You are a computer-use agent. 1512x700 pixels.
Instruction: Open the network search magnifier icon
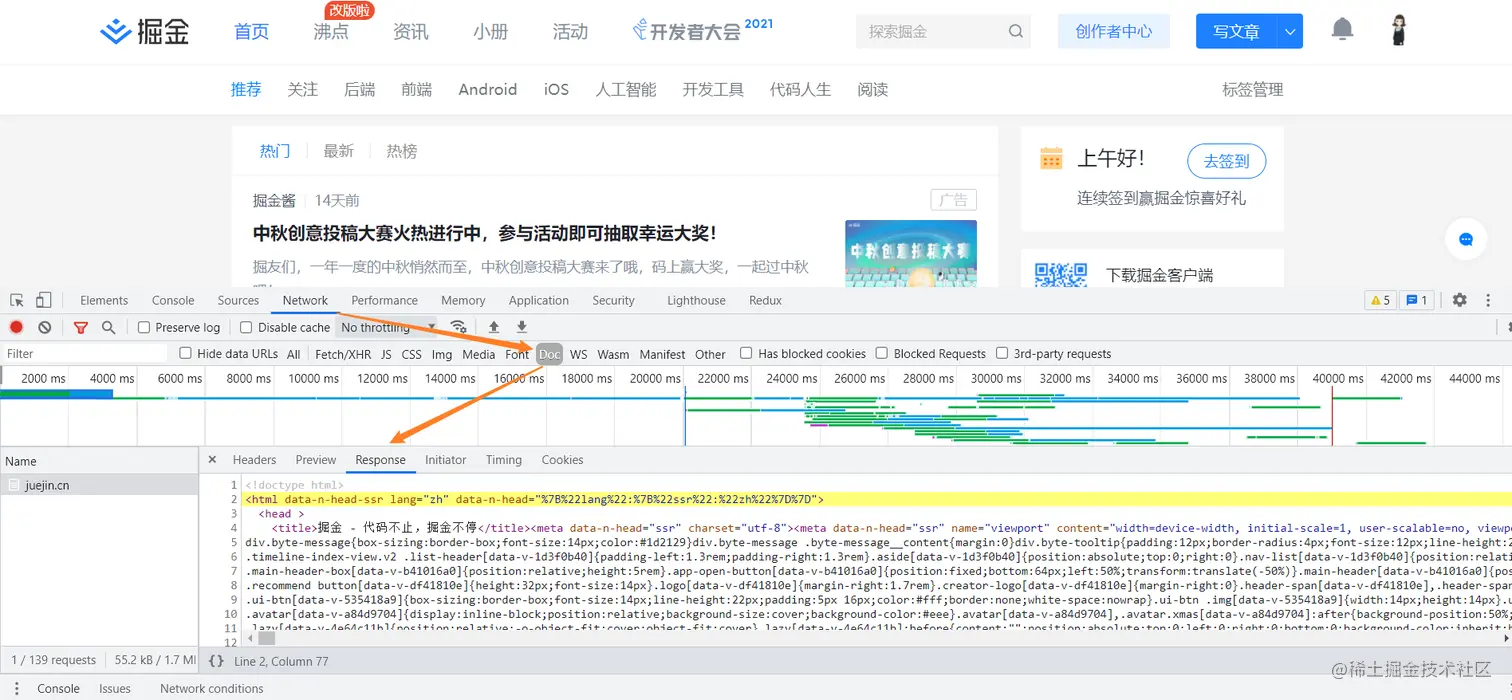pyautogui.click(x=108, y=327)
